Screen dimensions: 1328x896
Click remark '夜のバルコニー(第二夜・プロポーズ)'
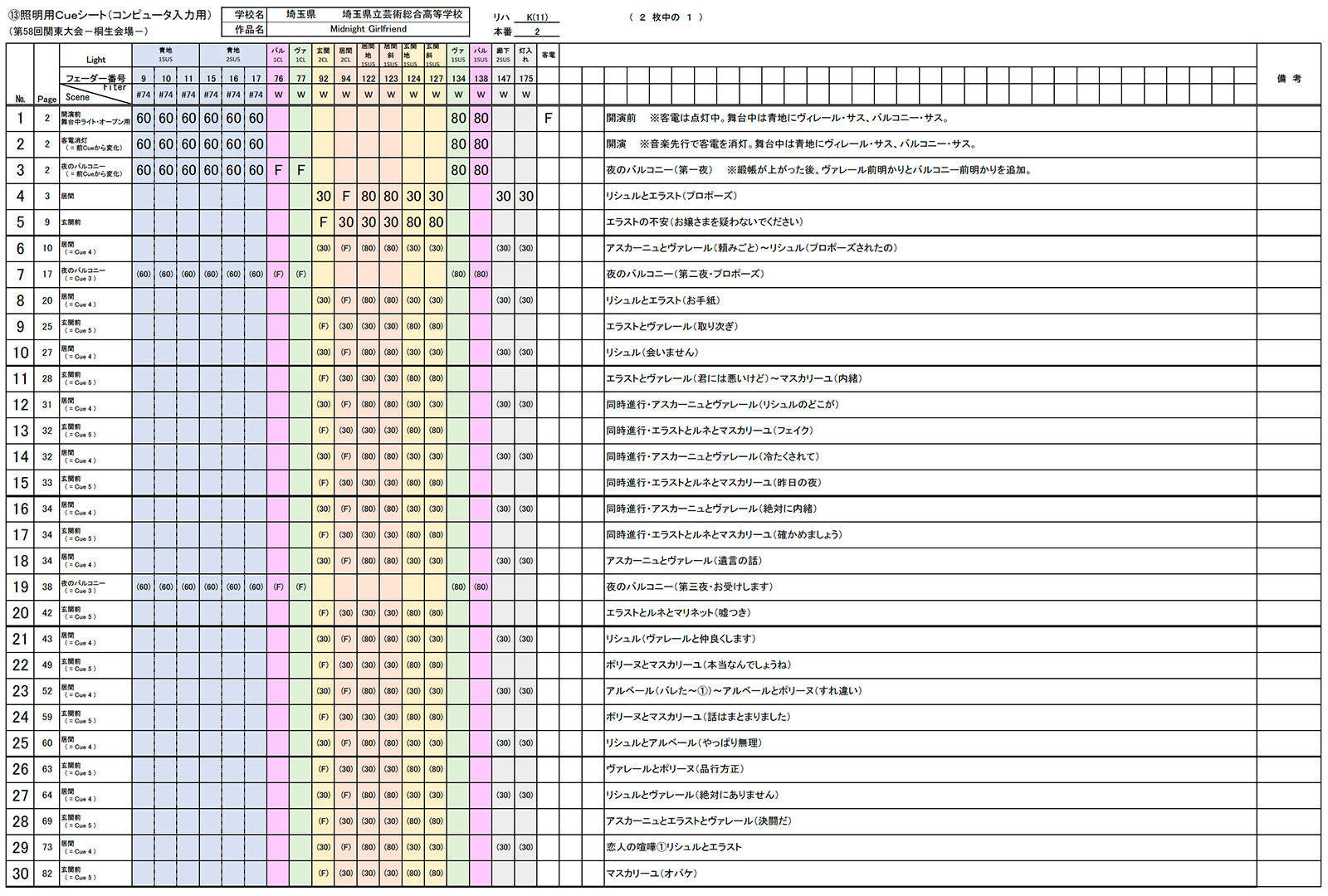pyautogui.click(x=685, y=274)
